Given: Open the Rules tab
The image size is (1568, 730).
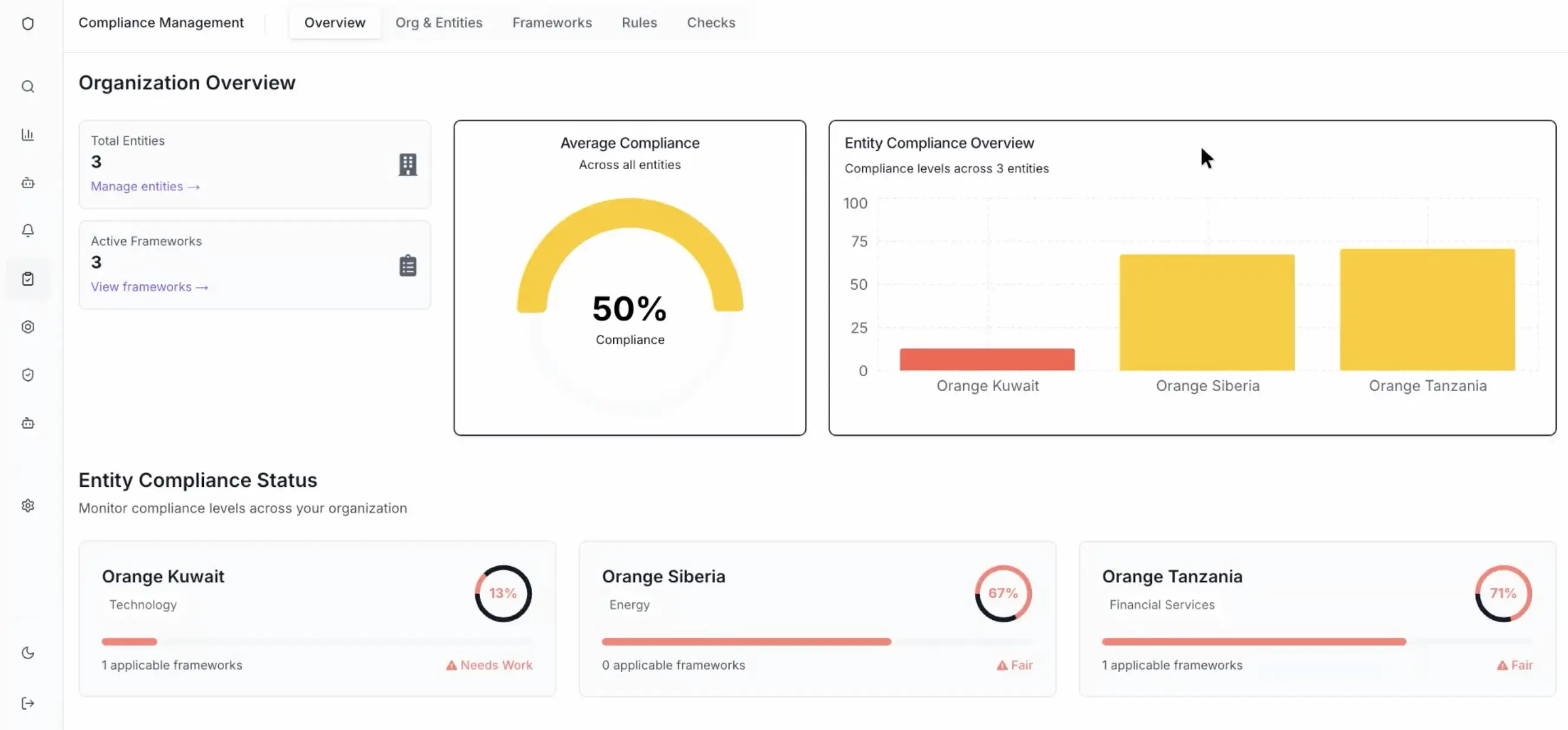Looking at the screenshot, I should point(639,22).
